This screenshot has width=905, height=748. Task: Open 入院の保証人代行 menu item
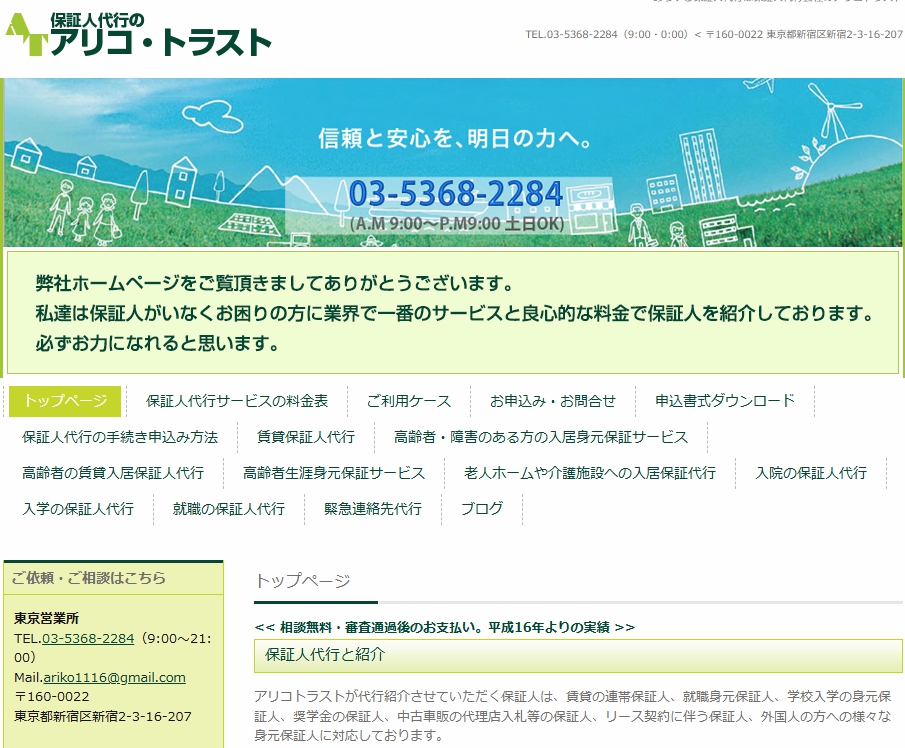click(x=811, y=473)
